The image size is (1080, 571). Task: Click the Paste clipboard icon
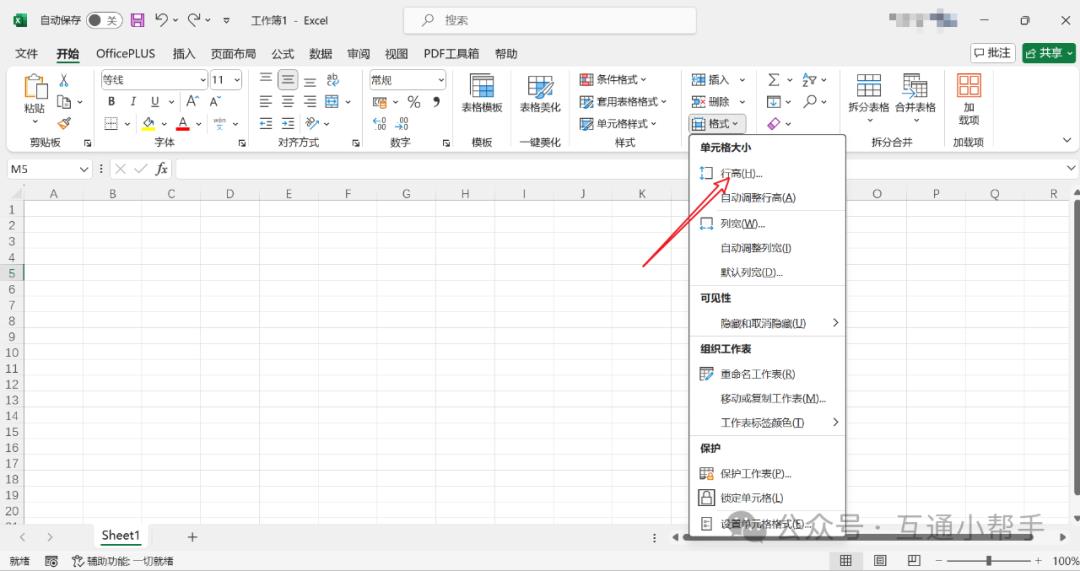coord(34,88)
